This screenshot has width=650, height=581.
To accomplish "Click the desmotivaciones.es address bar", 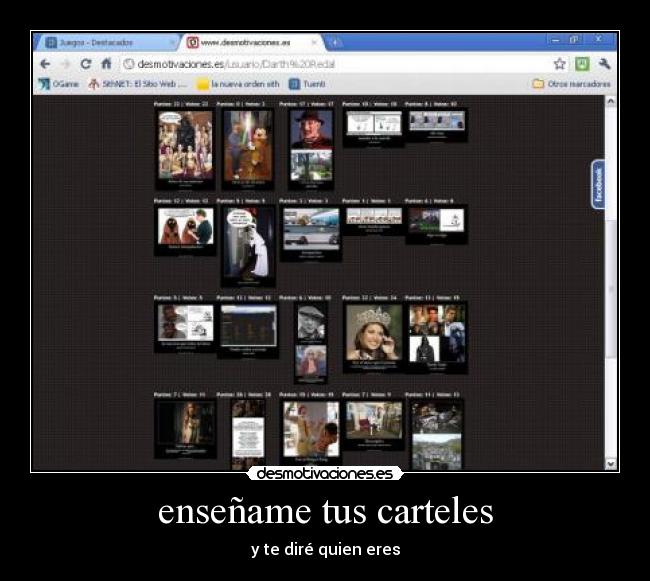I will coord(336,64).
